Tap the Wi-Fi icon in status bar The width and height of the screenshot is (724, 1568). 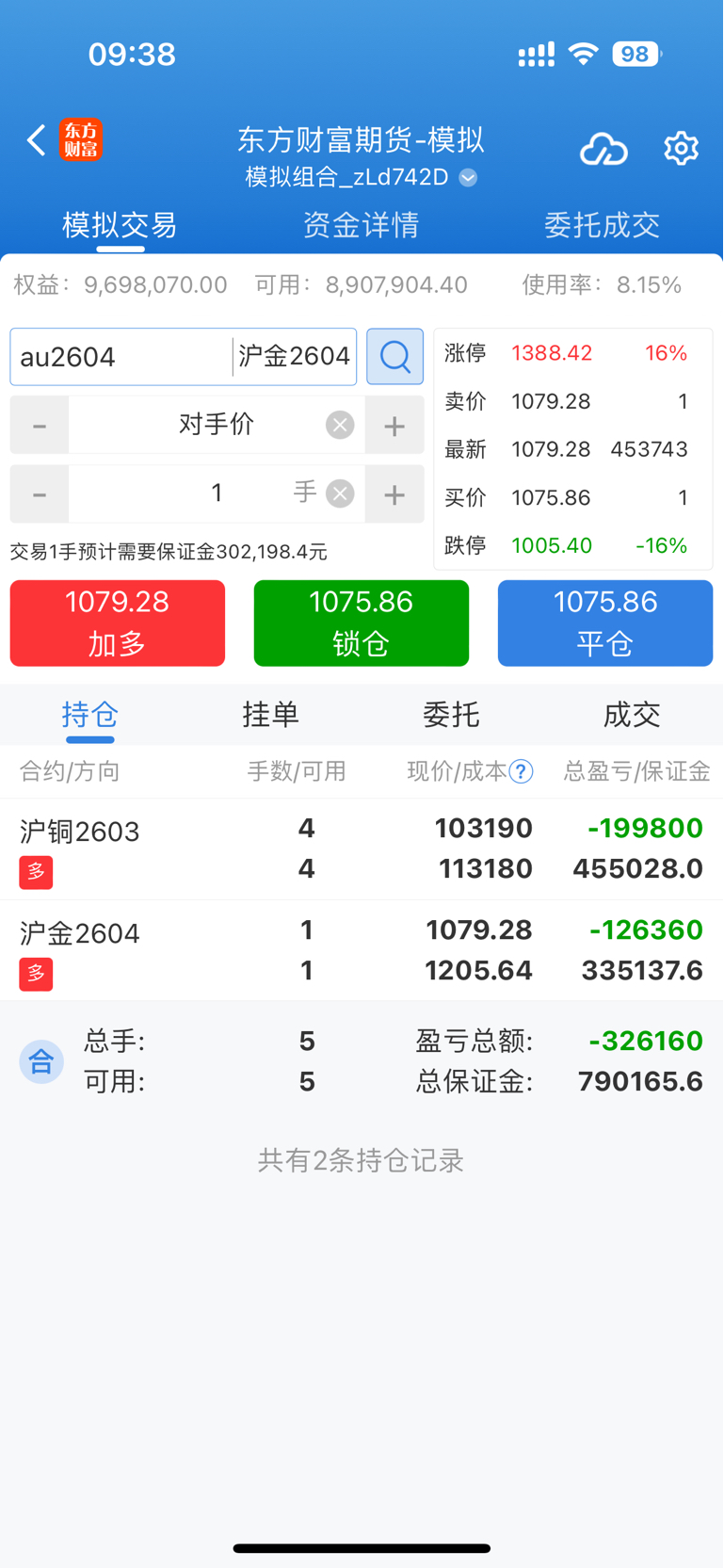(x=584, y=54)
